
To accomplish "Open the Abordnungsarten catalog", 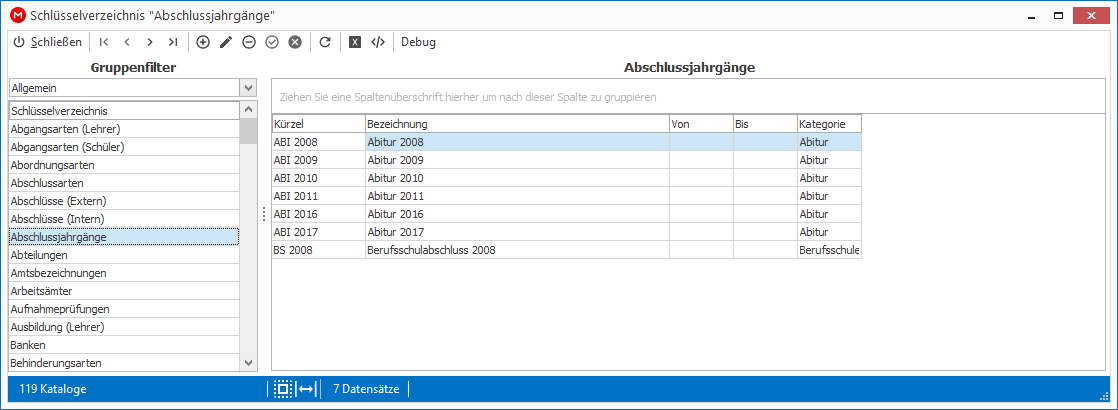I will click(123, 165).
